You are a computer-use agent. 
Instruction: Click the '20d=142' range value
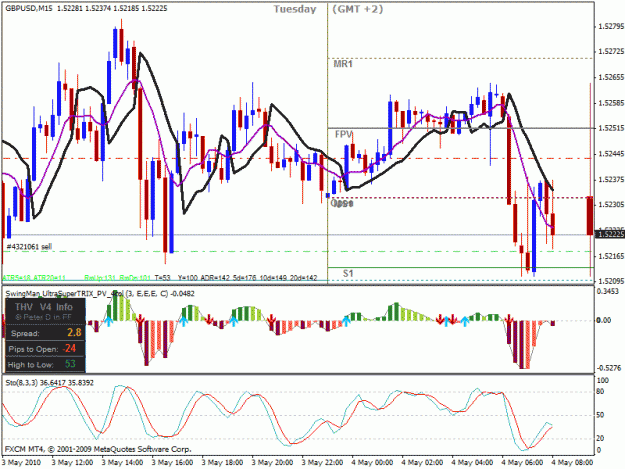(303, 278)
